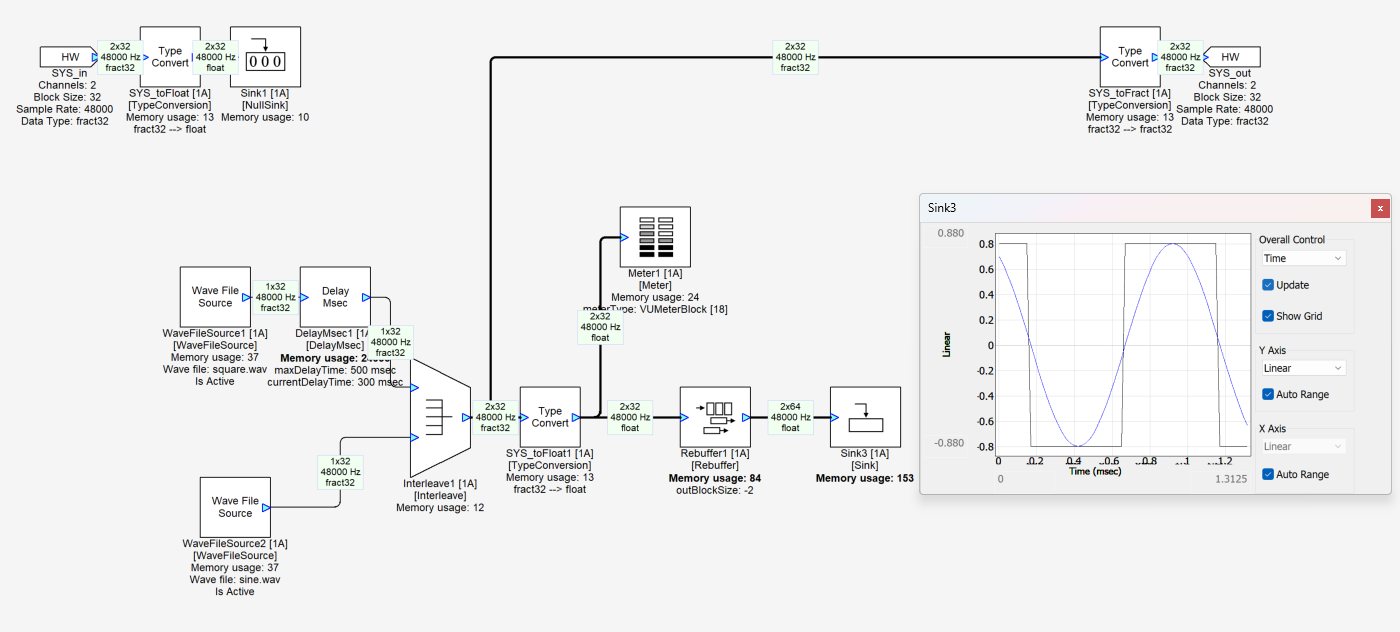Select the square.wav Wave File Source block
The width and height of the screenshot is (1400, 632).
pyautogui.click(x=215, y=297)
